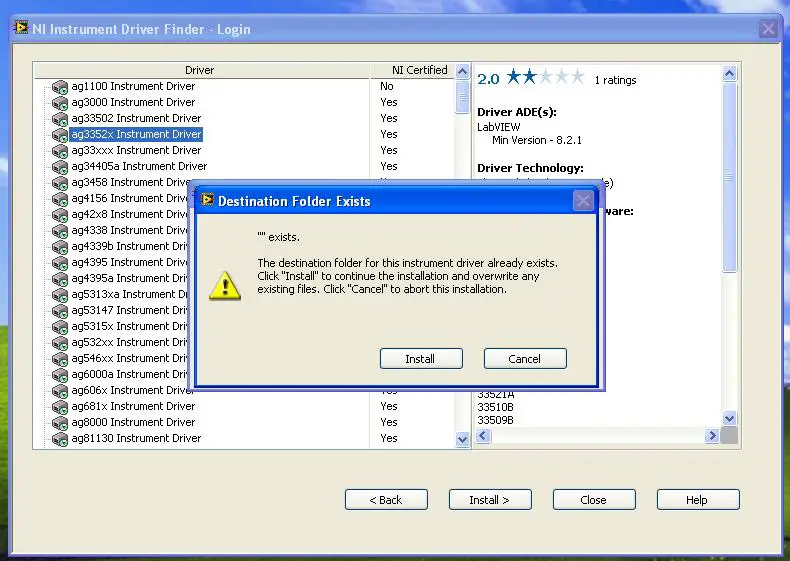Click the ag5313xa Instrument Driver icon
The image size is (790, 561).
tap(60, 295)
